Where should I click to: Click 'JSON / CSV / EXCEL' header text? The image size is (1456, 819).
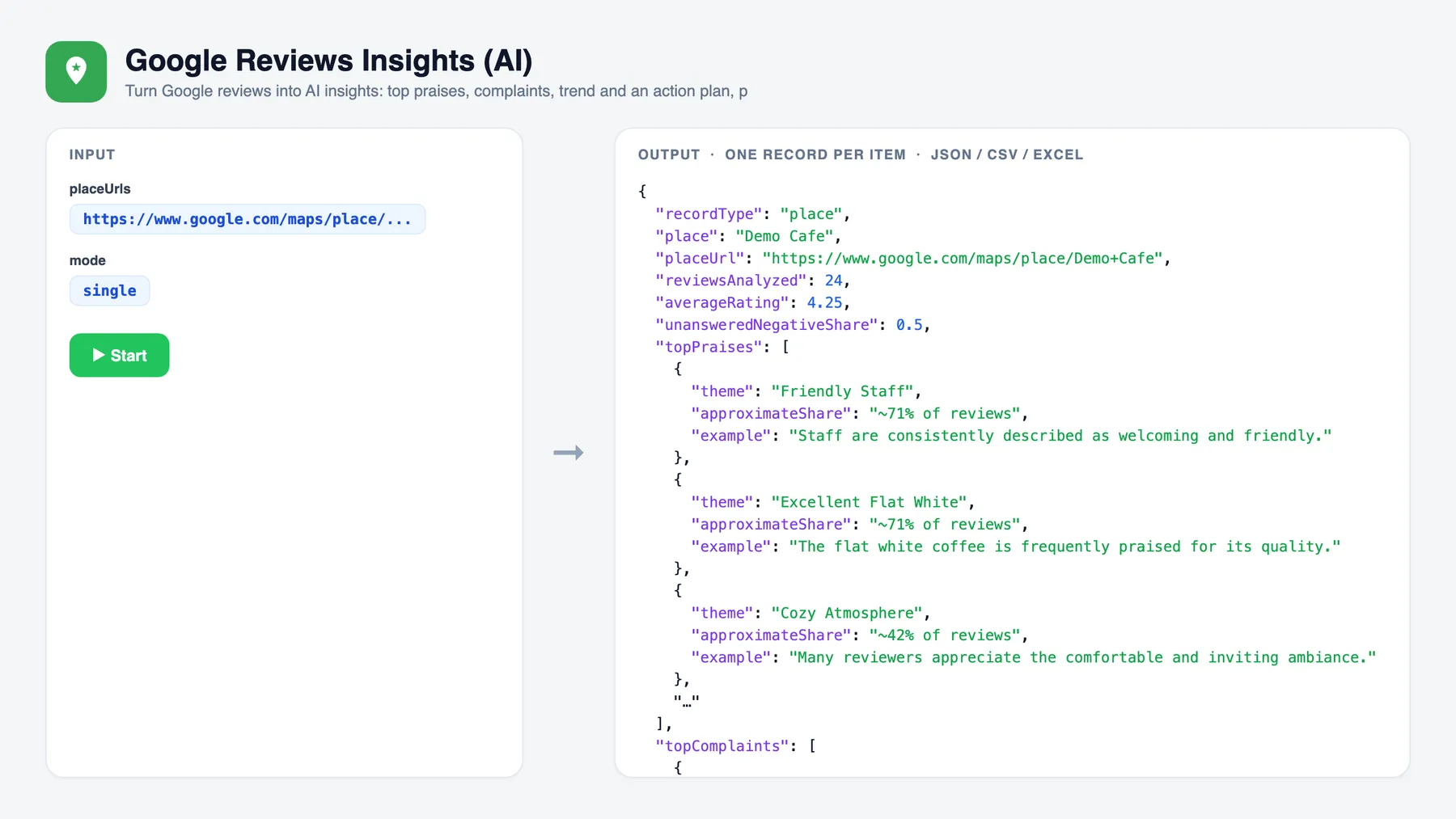(x=1006, y=154)
